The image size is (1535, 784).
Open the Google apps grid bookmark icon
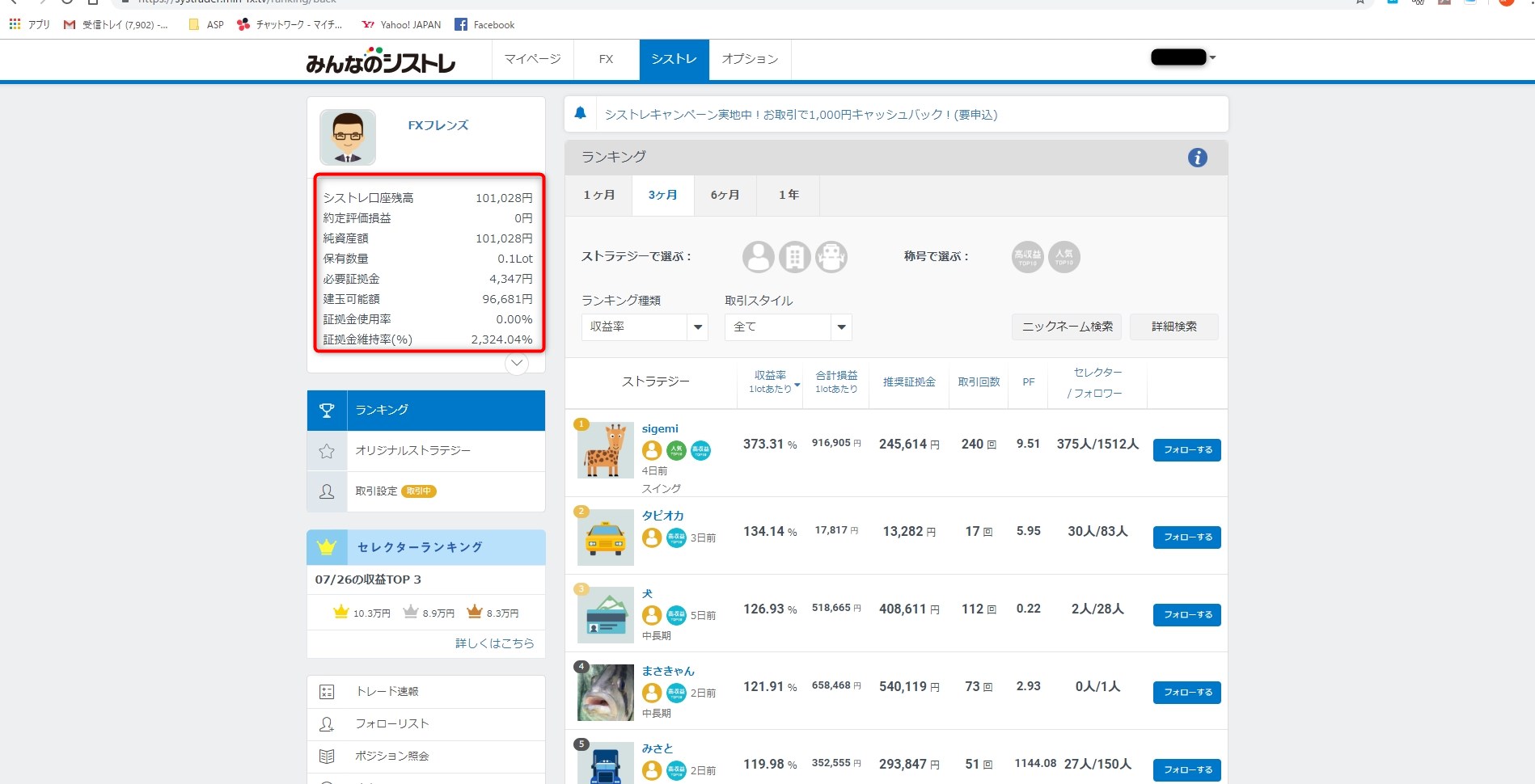click(x=15, y=24)
